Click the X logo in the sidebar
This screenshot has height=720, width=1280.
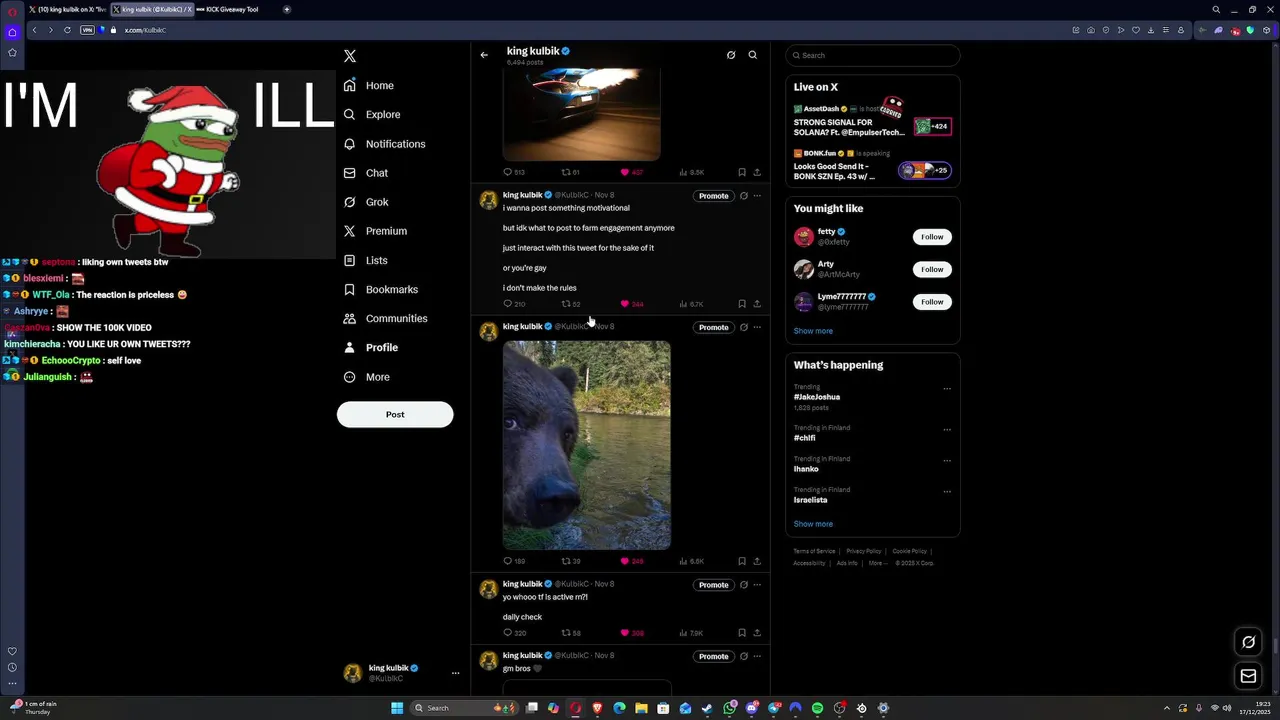pos(349,56)
